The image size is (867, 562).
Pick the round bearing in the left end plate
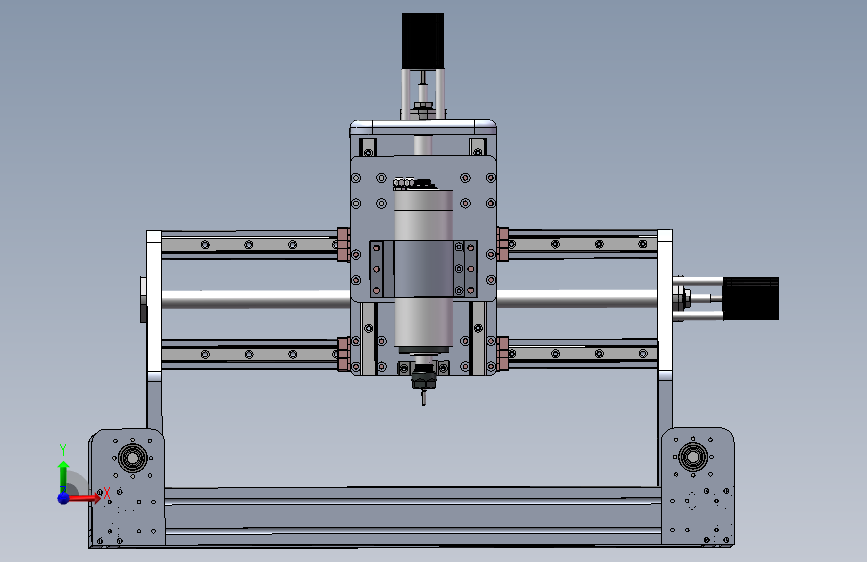[133, 457]
